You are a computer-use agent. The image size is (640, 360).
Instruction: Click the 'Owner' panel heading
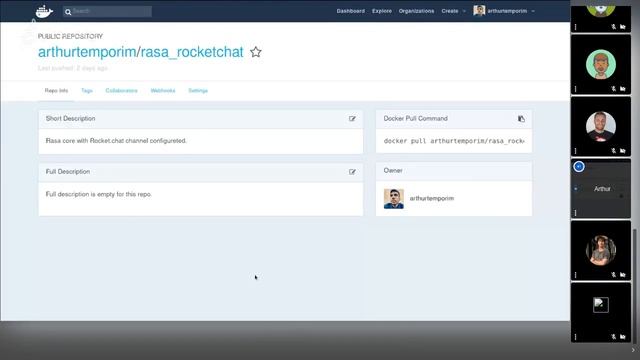(x=393, y=171)
